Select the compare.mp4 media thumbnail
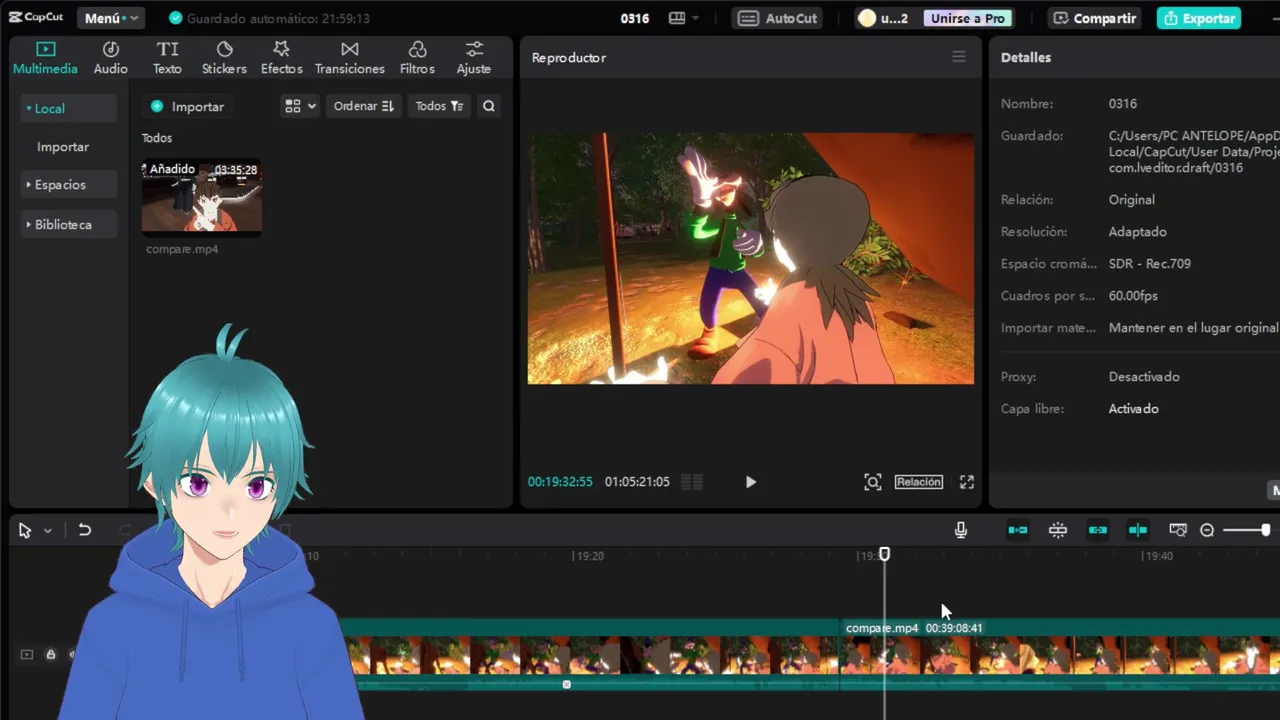1280x720 pixels. [x=202, y=197]
